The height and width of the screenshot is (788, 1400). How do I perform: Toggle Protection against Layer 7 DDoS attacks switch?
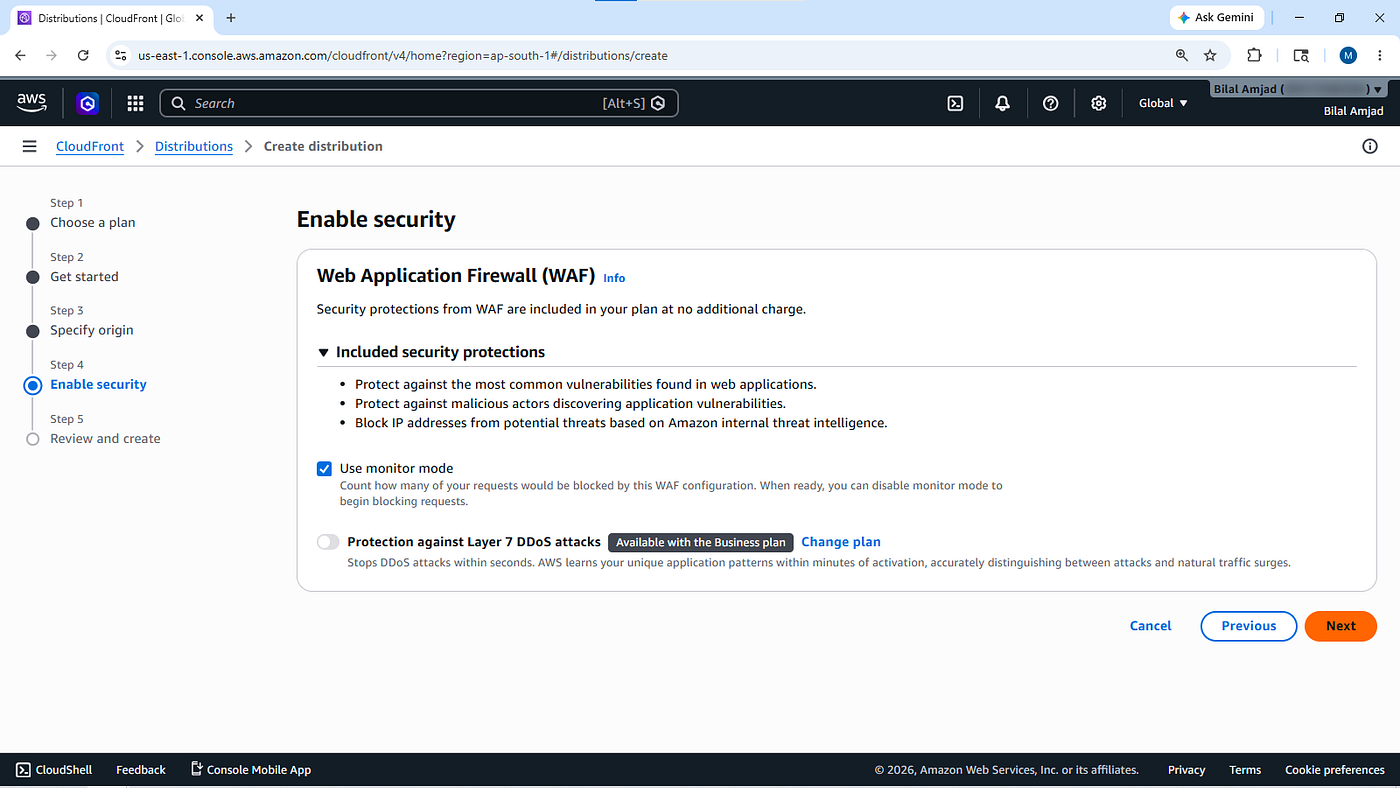328,542
